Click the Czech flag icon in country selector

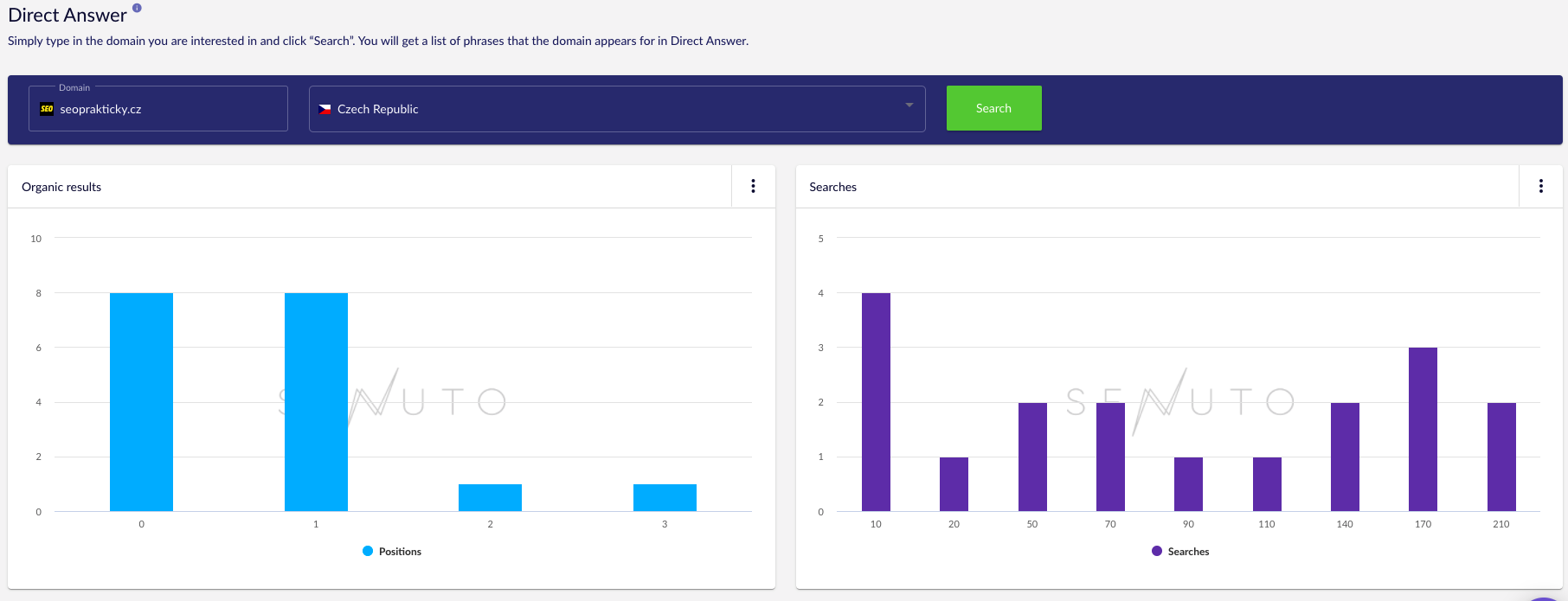pos(325,109)
